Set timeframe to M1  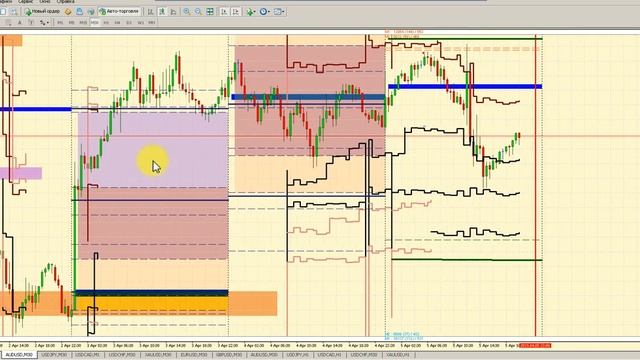pos(60,23)
